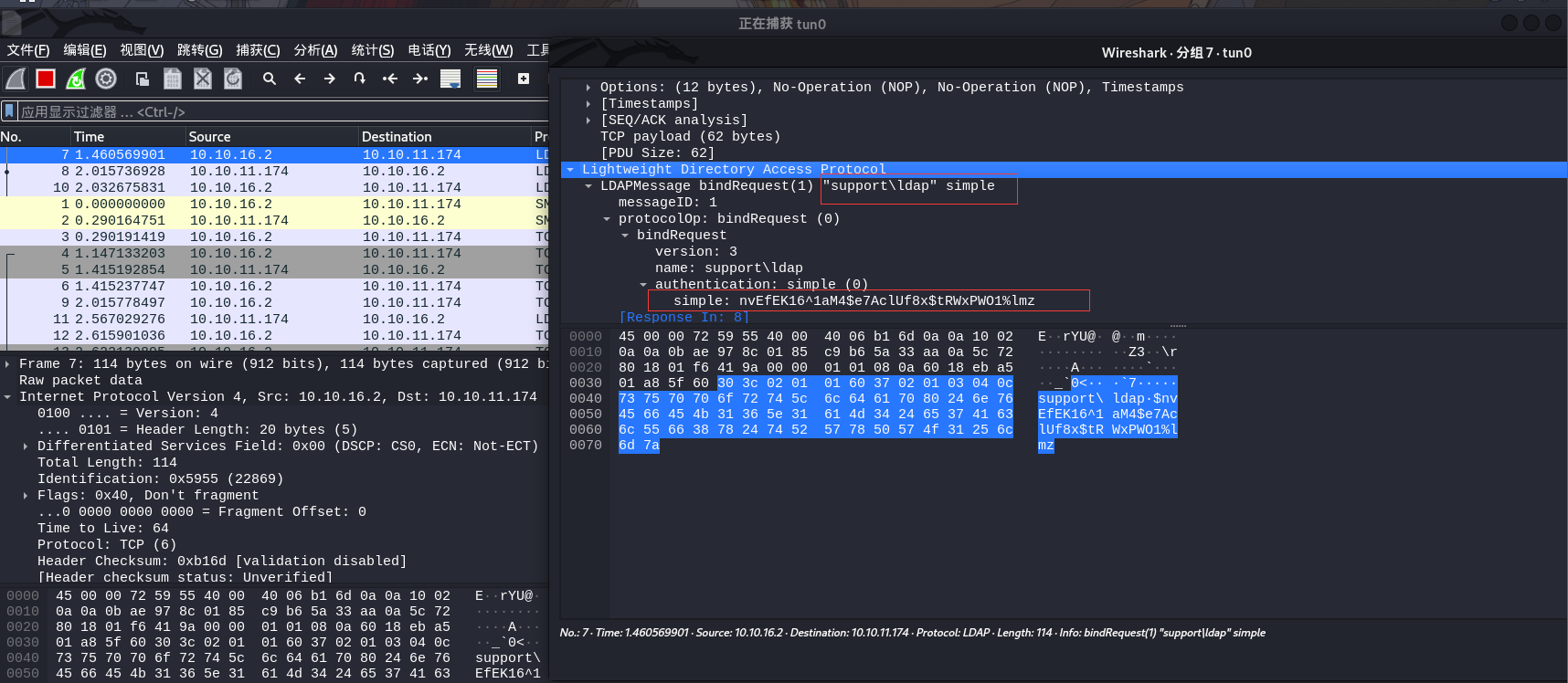
Task: Collapse the Lightweight Directory Access Protocol node
Action: [x=570, y=170]
